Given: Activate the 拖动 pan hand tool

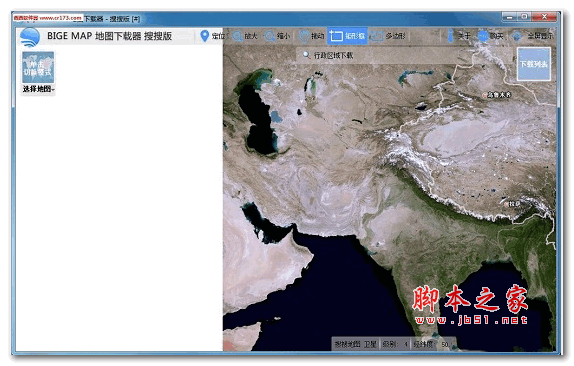Looking at the screenshot, I should pos(312,36).
